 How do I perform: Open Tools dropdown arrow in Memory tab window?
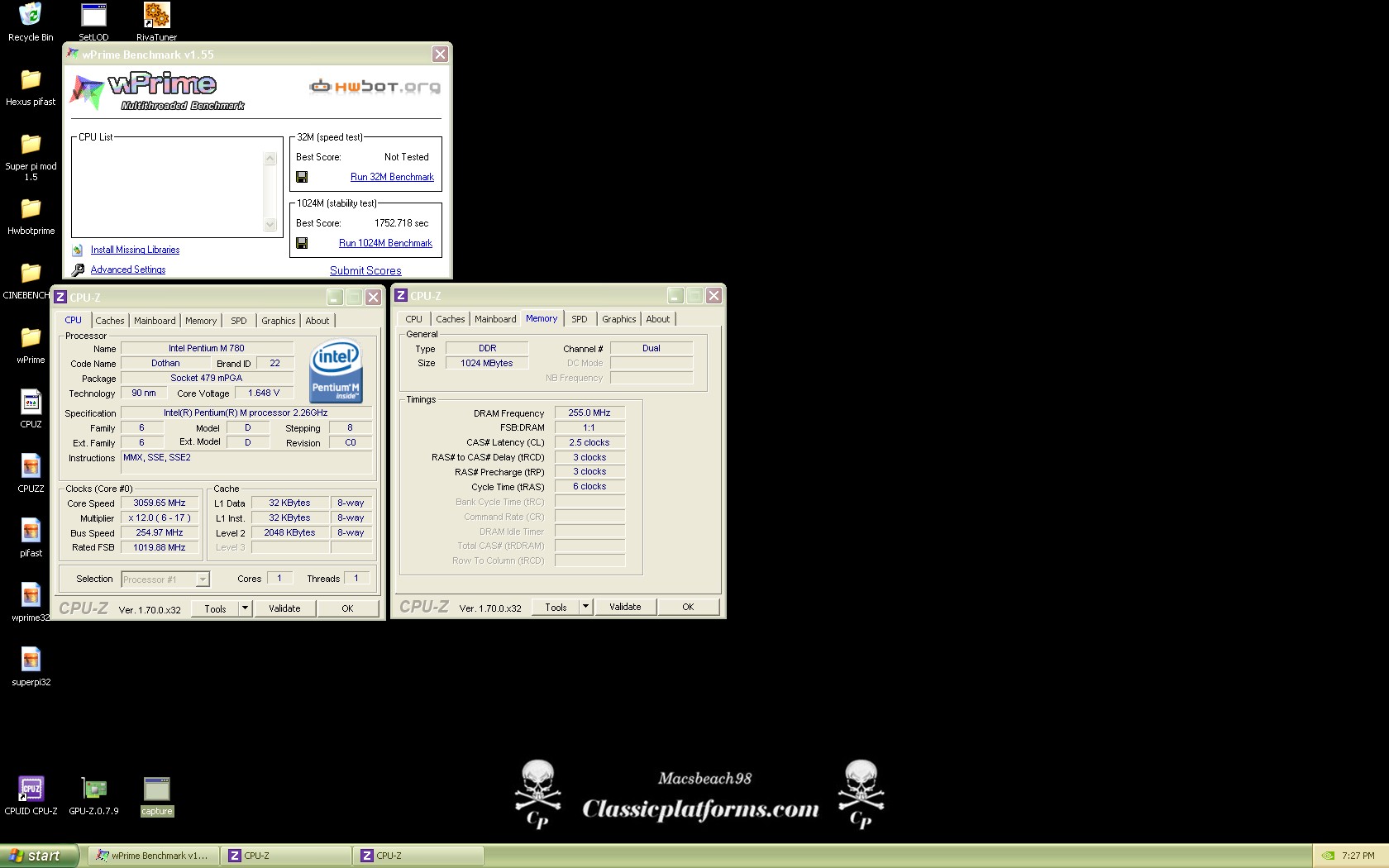click(585, 607)
